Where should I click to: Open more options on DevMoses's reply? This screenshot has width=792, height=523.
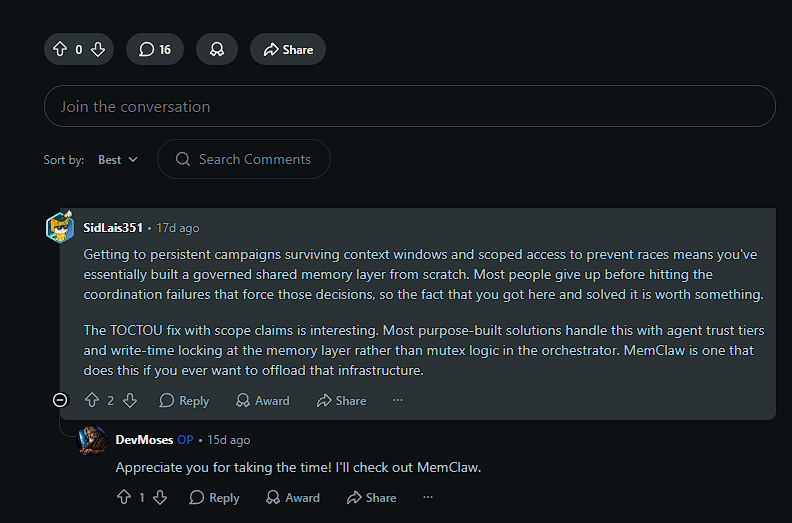click(428, 497)
